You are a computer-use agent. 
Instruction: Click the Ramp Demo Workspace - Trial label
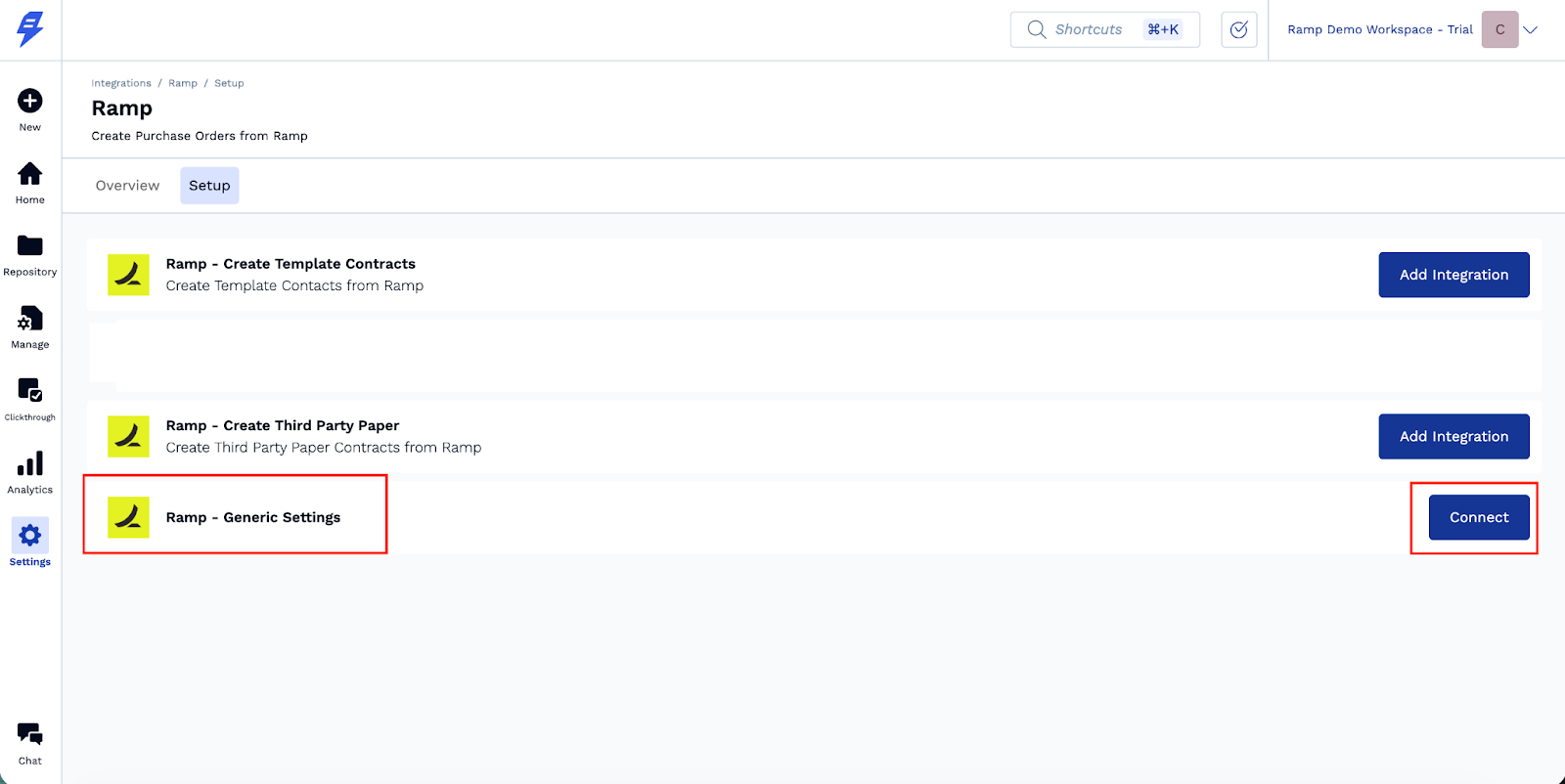point(1380,29)
